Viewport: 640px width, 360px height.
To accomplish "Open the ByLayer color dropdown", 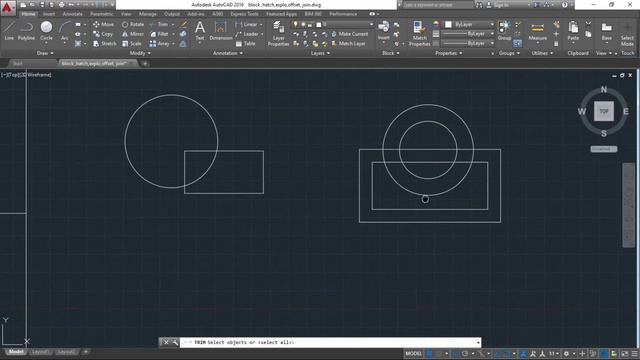I will click(469, 24).
